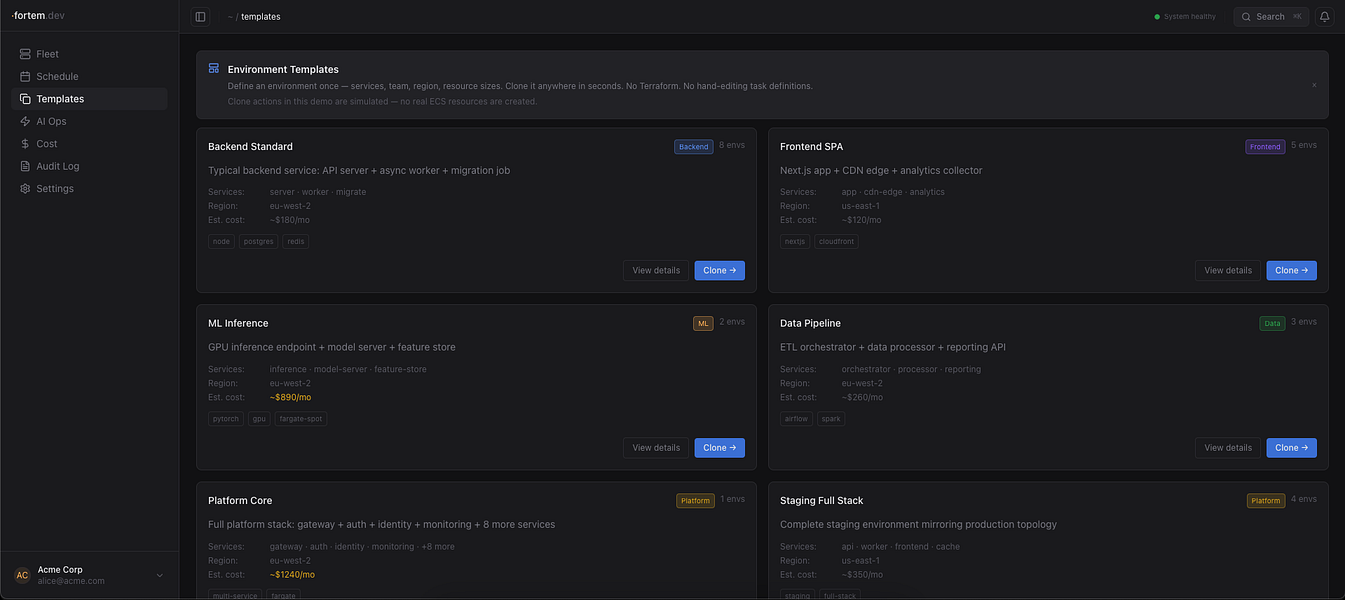Image resolution: width=1345 pixels, height=600 pixels.
Task: Click the fargate-spot tag
Action: click(301, 419)
